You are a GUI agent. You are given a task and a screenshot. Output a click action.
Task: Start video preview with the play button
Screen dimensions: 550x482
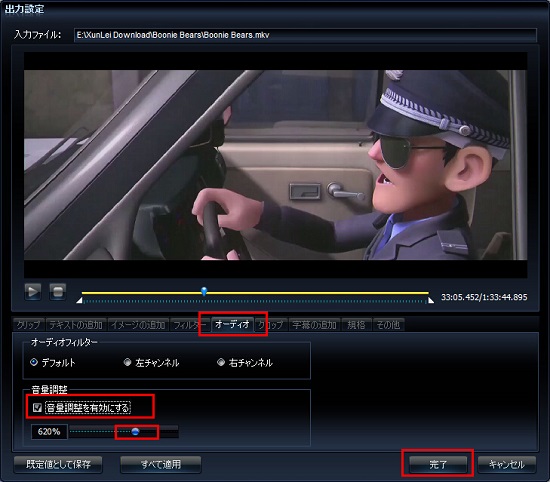33,292
